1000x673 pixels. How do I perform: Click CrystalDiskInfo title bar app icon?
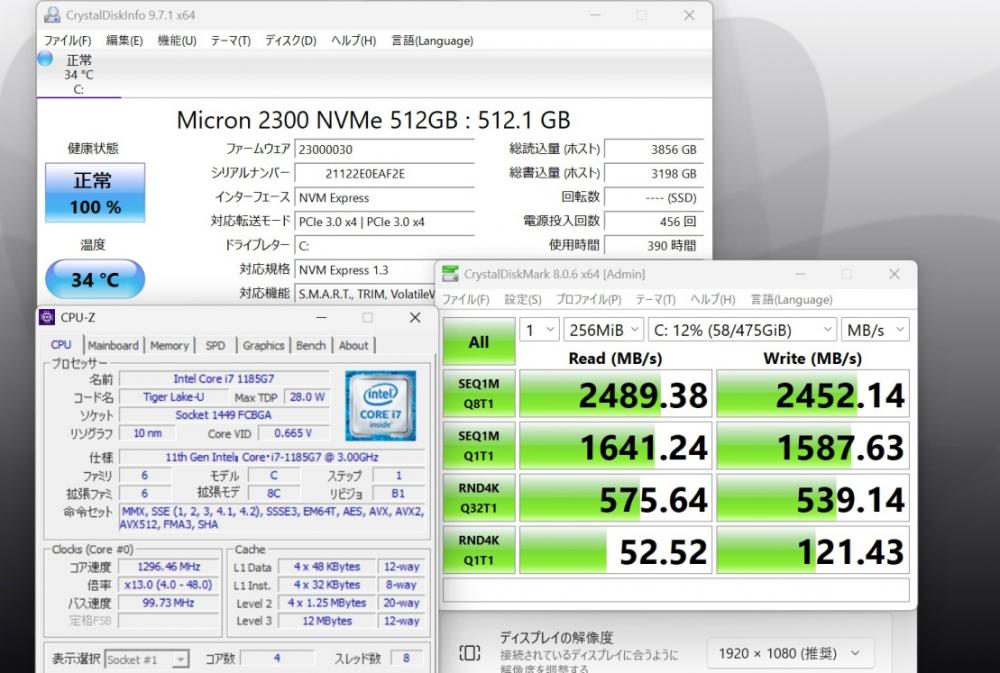(52, 15)
